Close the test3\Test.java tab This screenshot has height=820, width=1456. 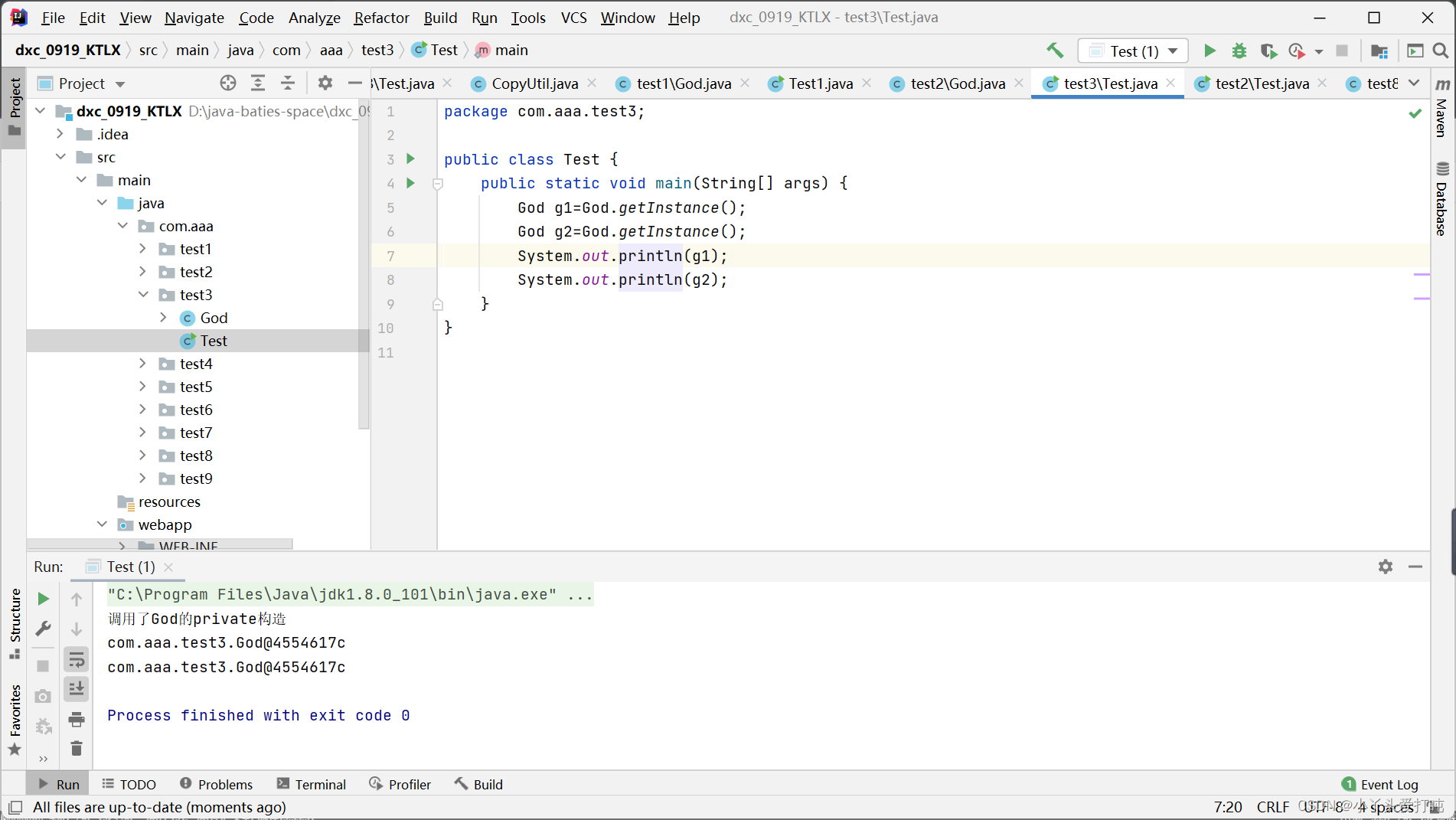pyautogui.click(x=1170, y=83)
